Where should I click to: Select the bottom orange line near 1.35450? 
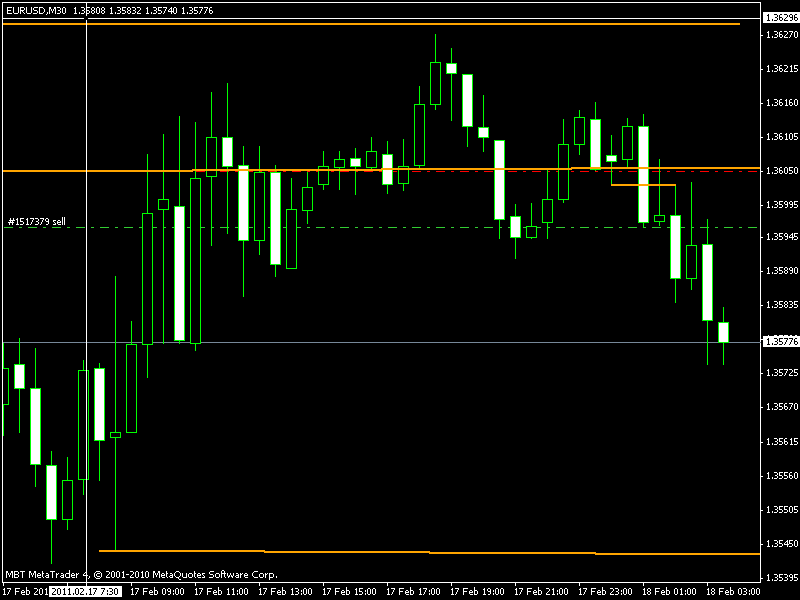pos(430,552)
